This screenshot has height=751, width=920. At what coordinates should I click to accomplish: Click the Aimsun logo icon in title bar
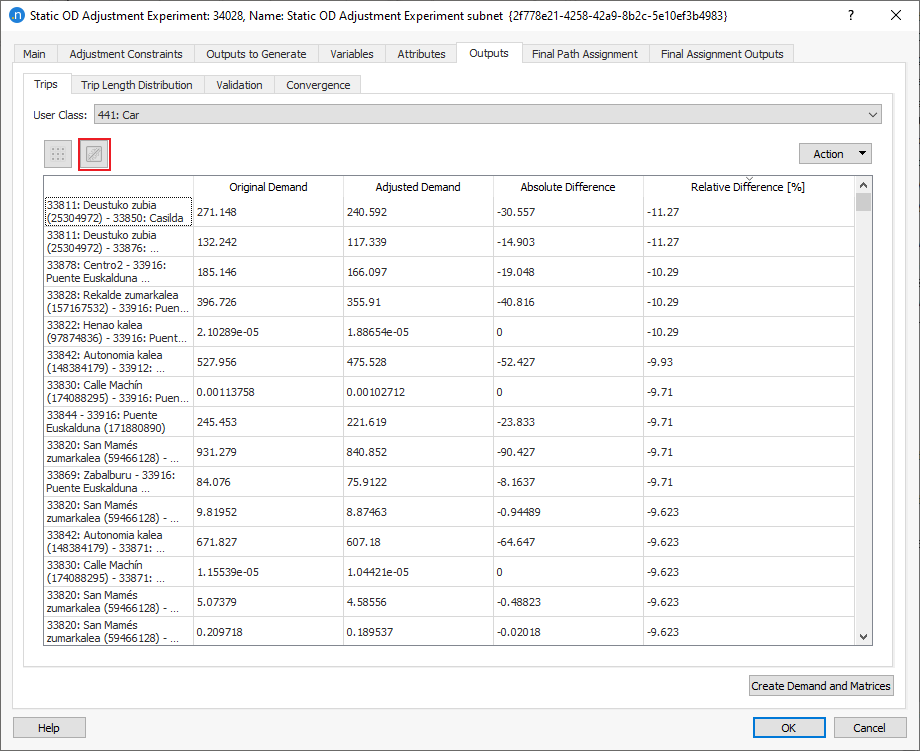[x=15, y=16]
